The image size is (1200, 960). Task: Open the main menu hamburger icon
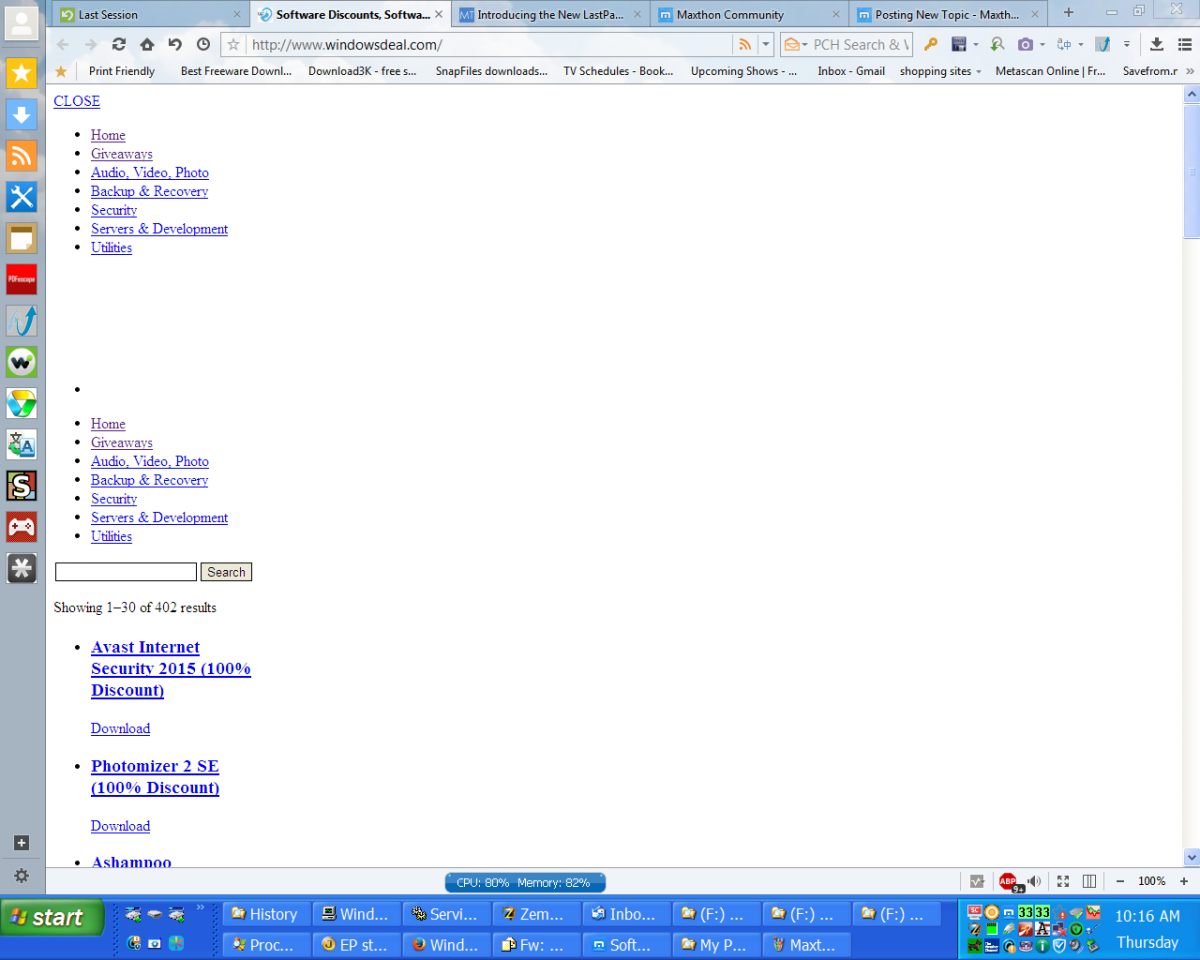click(1184, 44)
